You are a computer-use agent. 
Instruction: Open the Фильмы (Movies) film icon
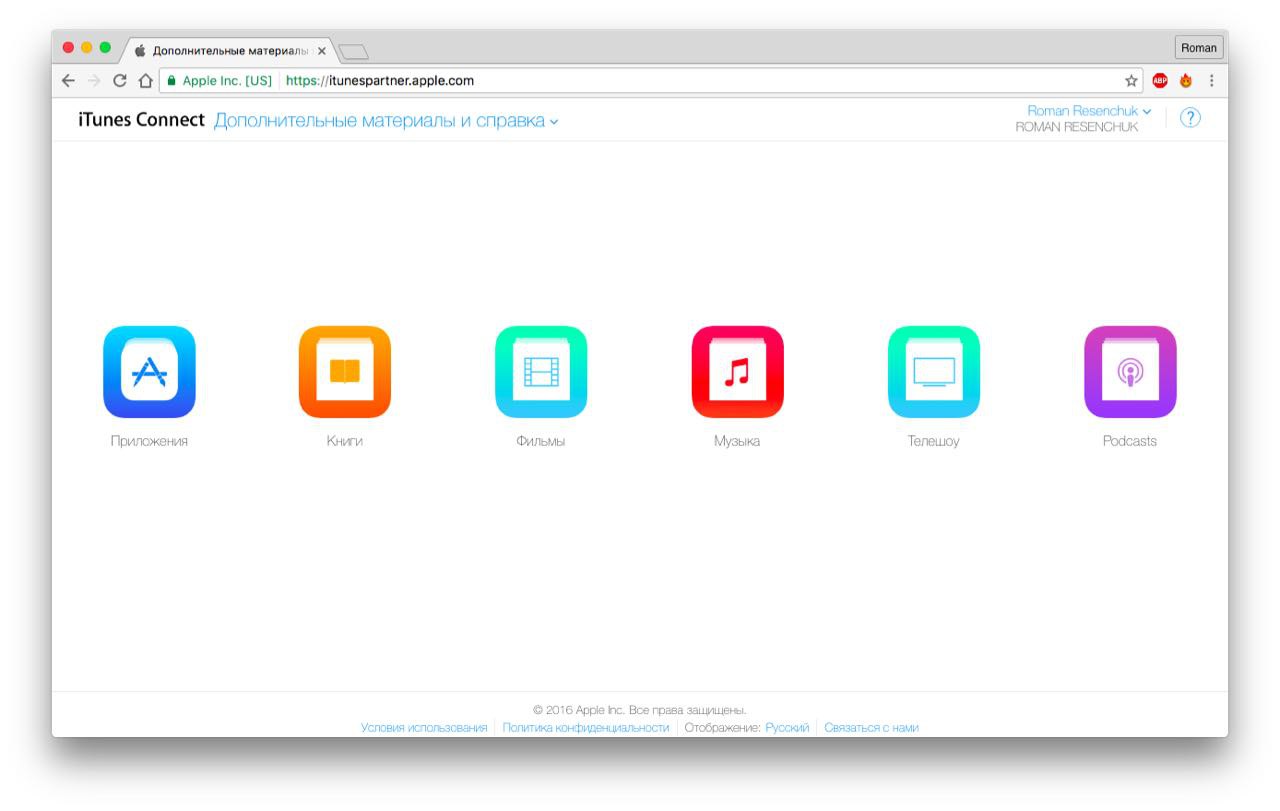[x=541, y=372]
